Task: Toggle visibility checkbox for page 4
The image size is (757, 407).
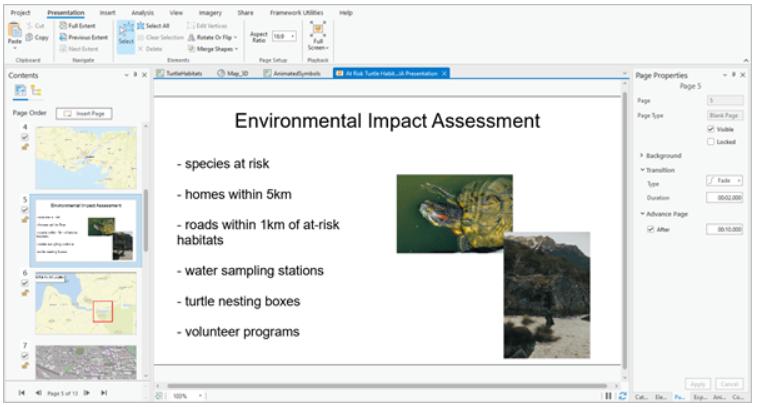Action: tap(25, 137)
